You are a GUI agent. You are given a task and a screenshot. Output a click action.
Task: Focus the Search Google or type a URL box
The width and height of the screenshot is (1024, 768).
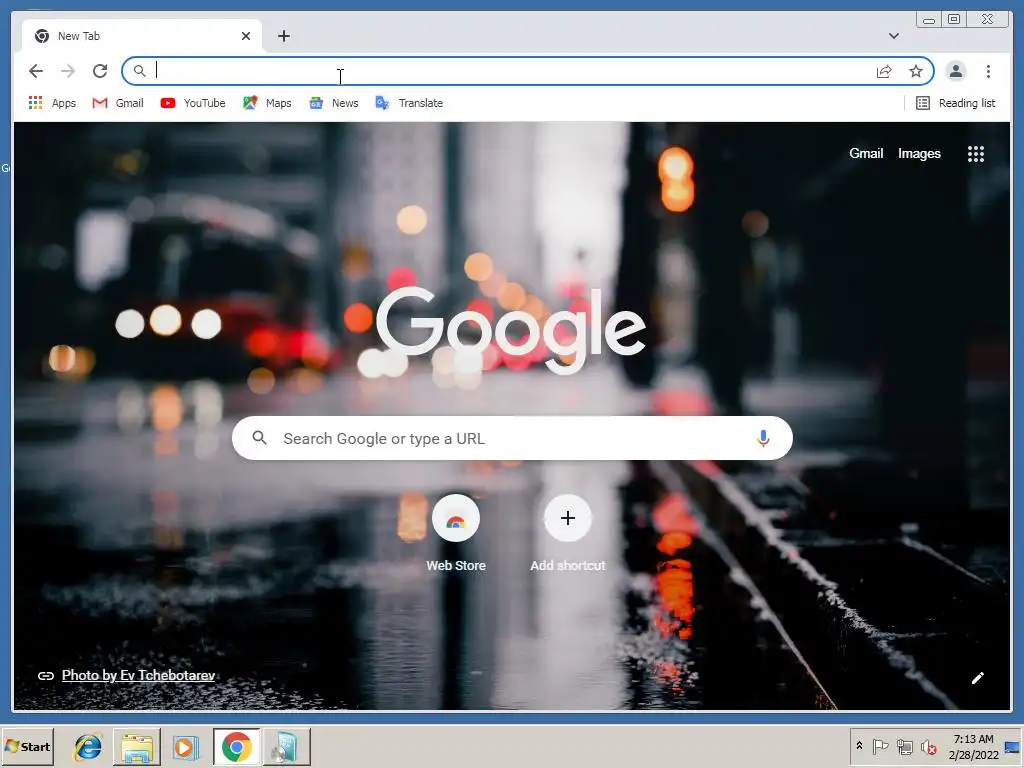click(512, 438)
